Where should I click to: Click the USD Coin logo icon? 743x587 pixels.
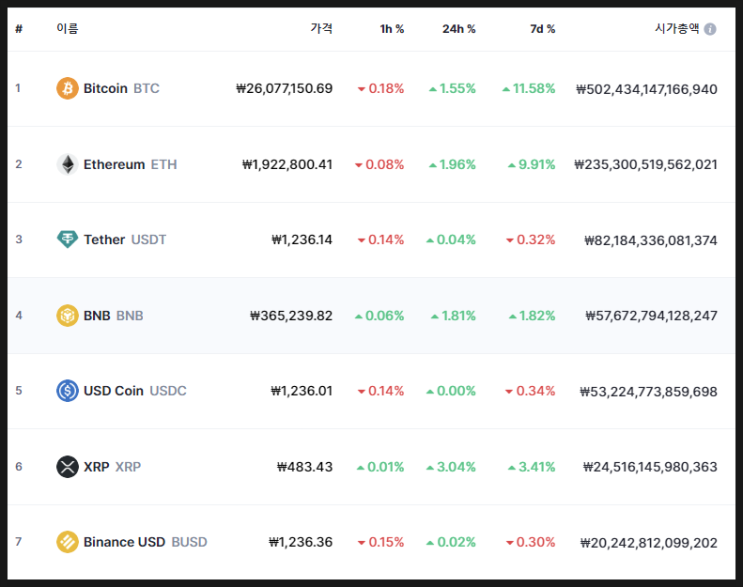[67, 391]
